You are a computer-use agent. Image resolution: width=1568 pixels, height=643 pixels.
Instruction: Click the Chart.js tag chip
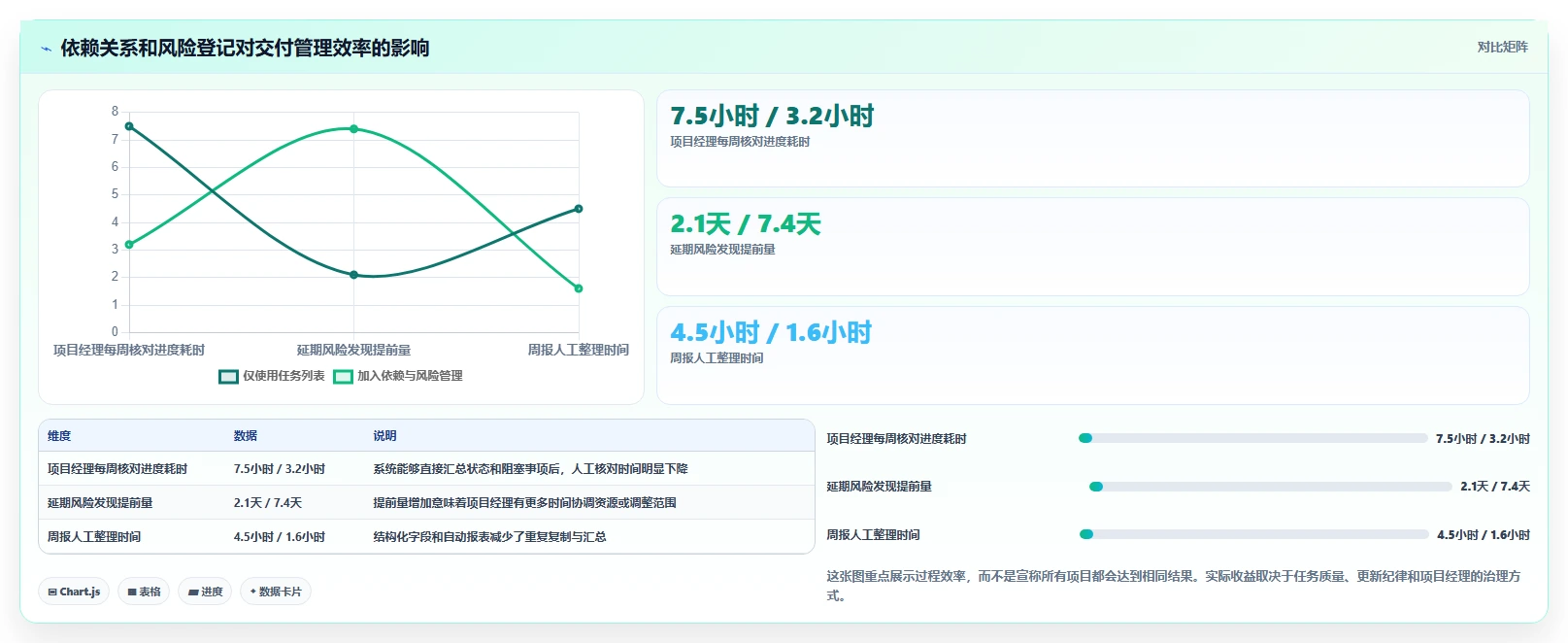[74, 592]
